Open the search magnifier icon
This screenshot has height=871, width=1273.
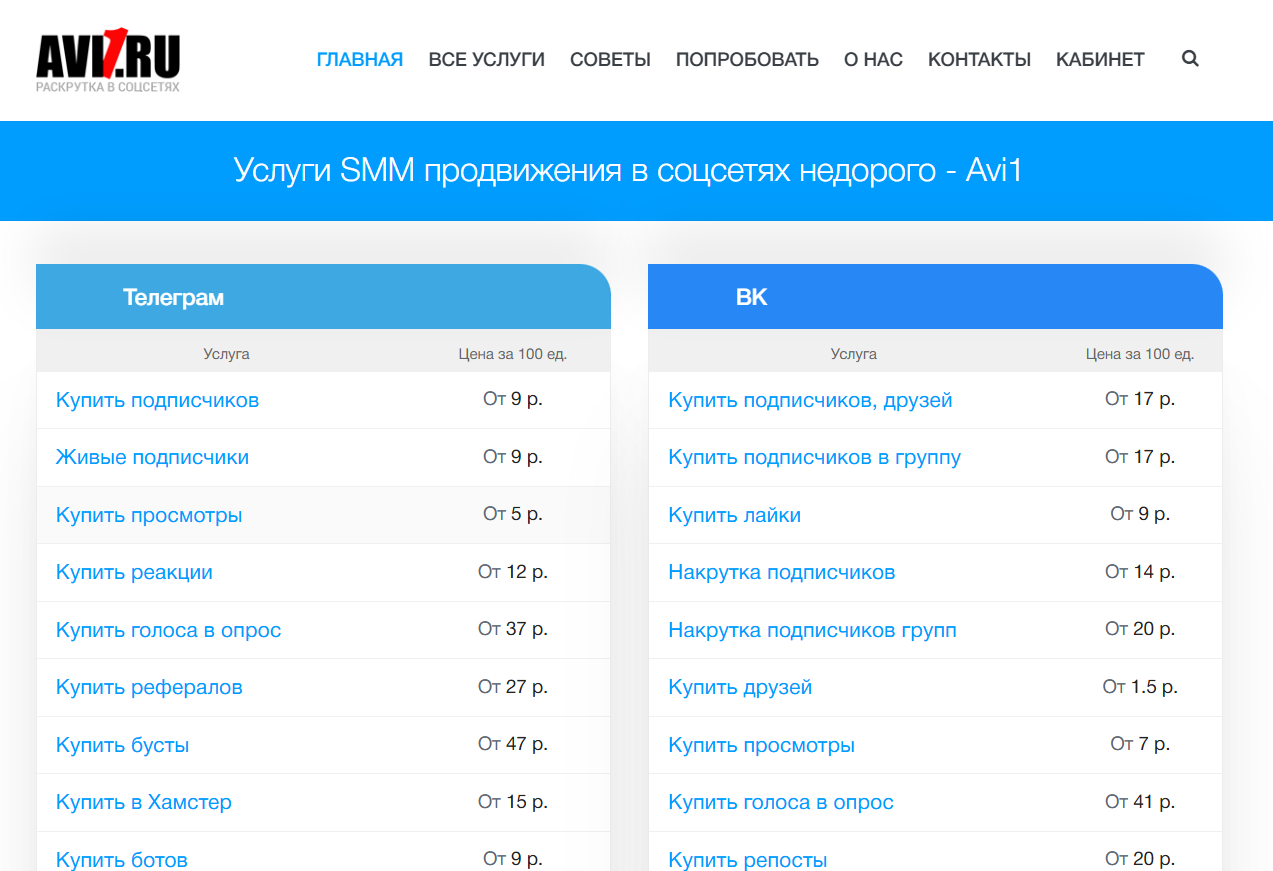1190,59
